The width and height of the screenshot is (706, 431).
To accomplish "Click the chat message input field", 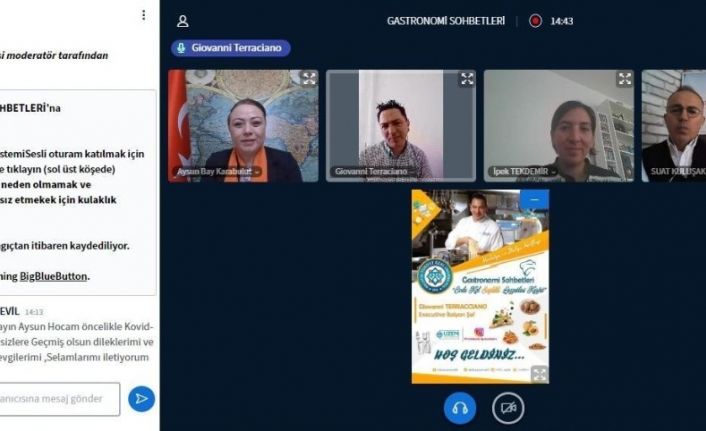I will tap(60, 398).
